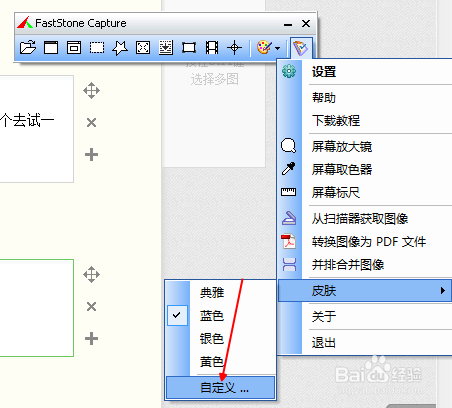
Task: Choose 下载教程 menu item
Action: click(x=365, y=120)
